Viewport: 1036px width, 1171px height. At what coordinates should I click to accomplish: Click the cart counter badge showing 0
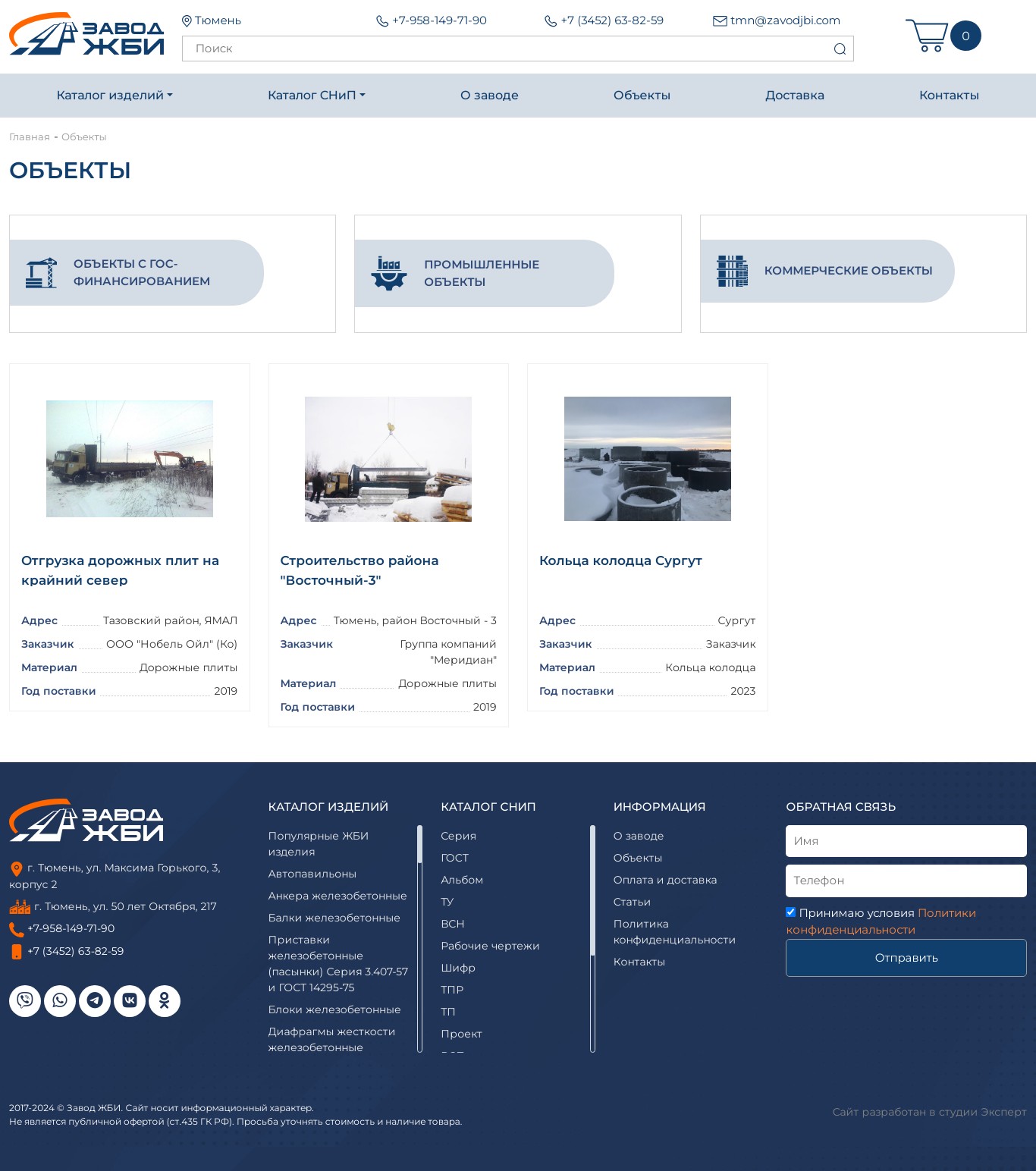pos(965,36)
